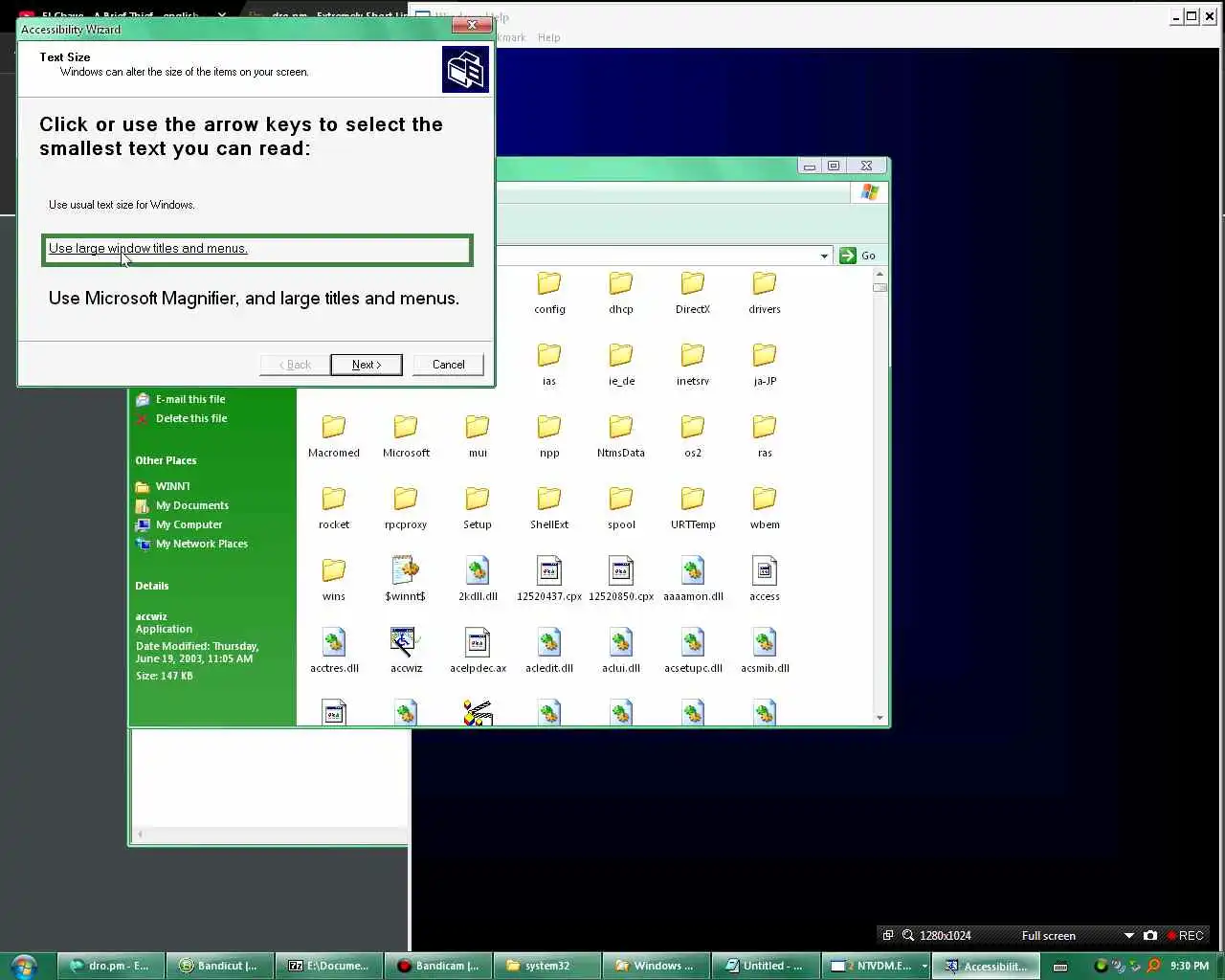This screenshot has height=980, width=1225.
Task: Click the E-mail this file link
Action: [x=190, y=399]
